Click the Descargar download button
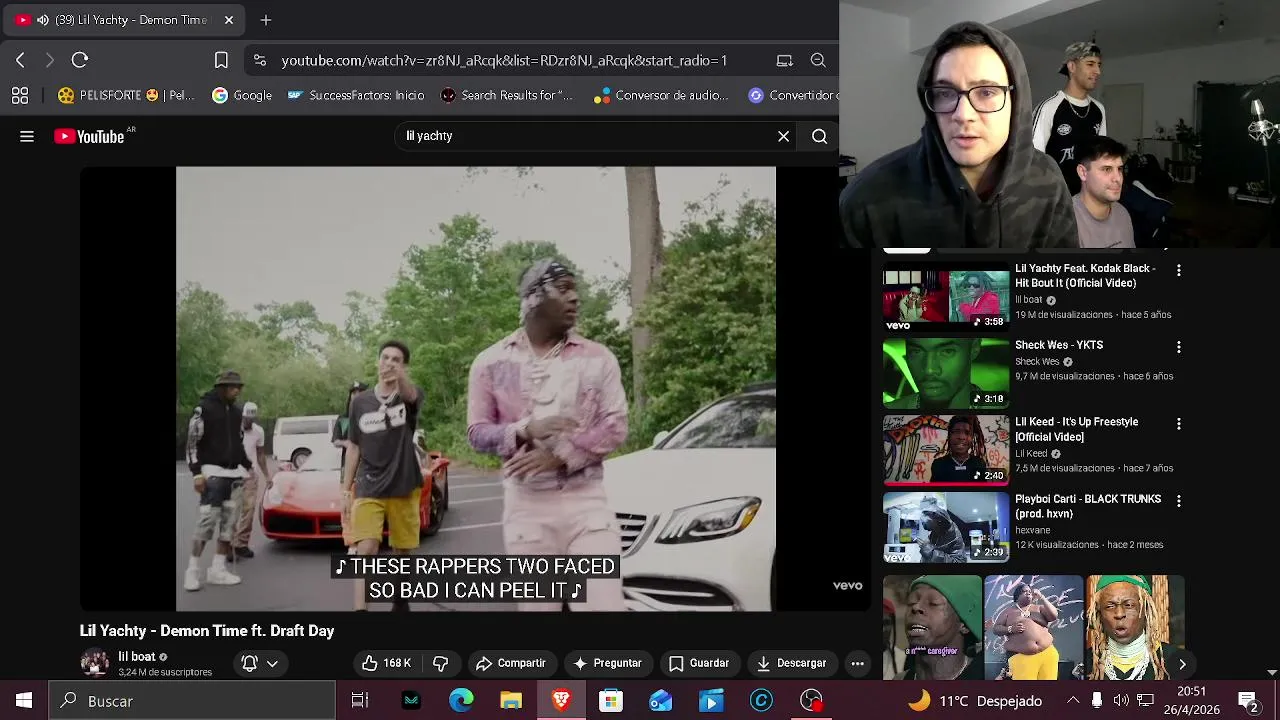The height and width of the screenshot is (720, 1280). tap(791, 663)
